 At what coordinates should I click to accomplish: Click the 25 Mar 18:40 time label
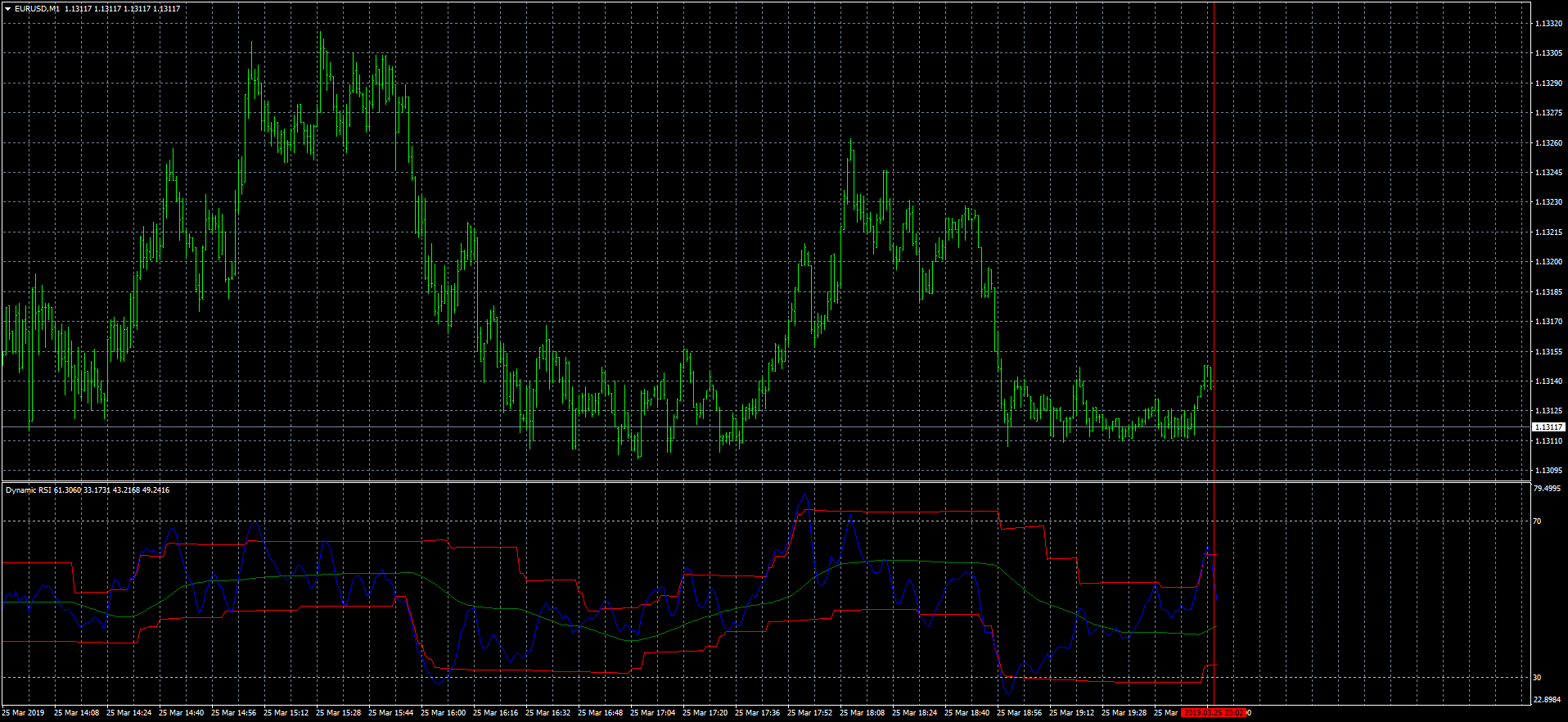(x=967, y=713)
